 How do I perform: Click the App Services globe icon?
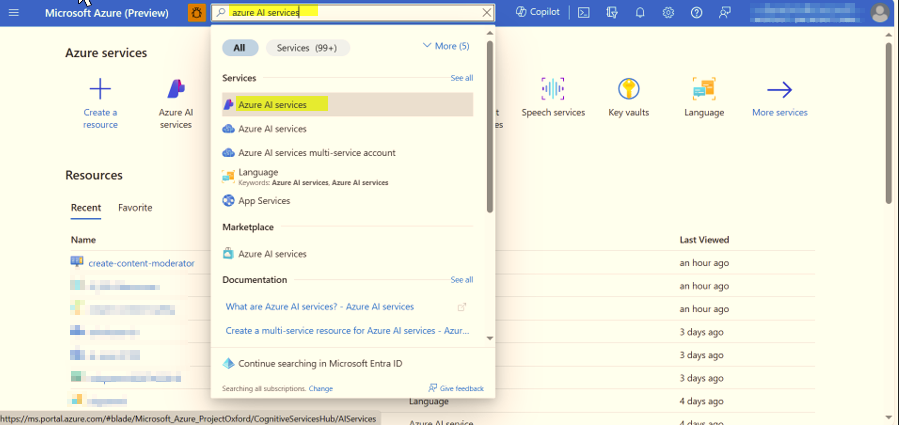(x=228, y=201)
